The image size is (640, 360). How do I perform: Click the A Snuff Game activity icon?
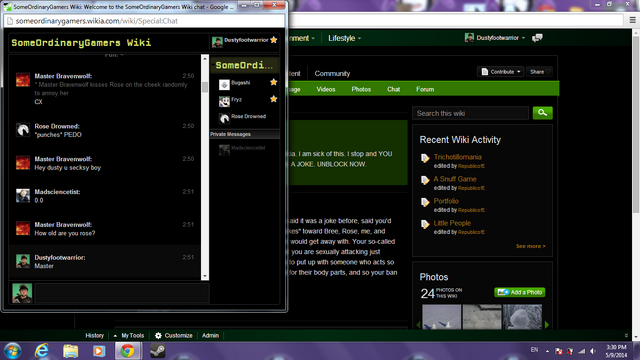click(x=425, y=180)
